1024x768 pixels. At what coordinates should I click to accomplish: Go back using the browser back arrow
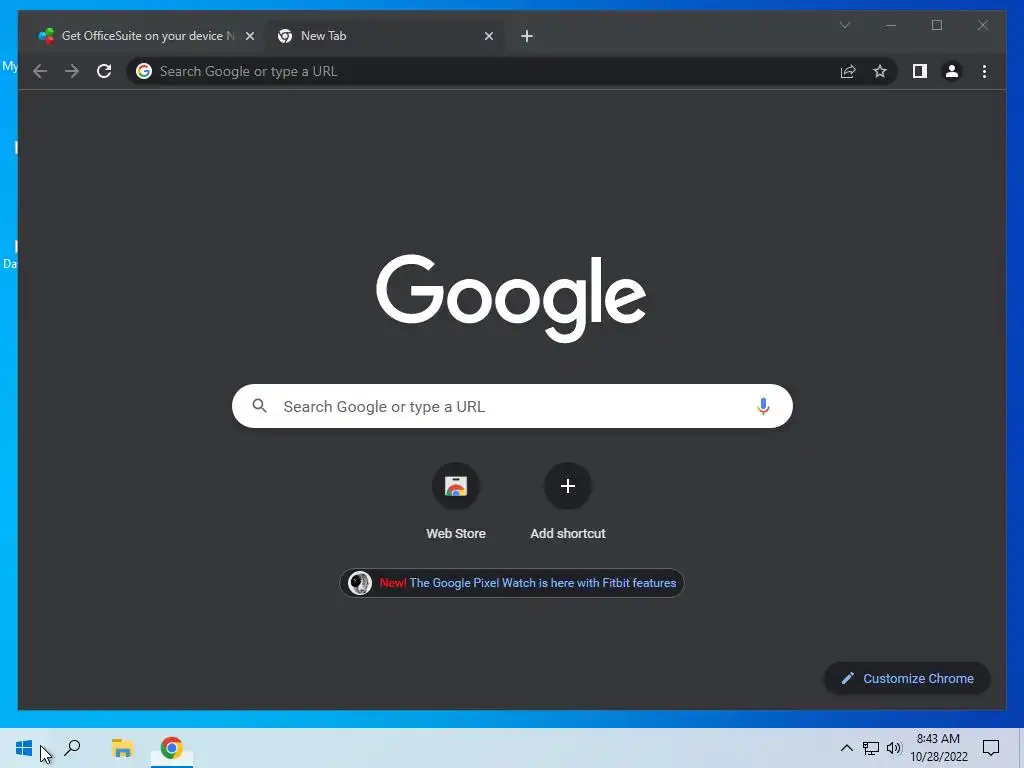pyautogui.click(x=40, y=71)
